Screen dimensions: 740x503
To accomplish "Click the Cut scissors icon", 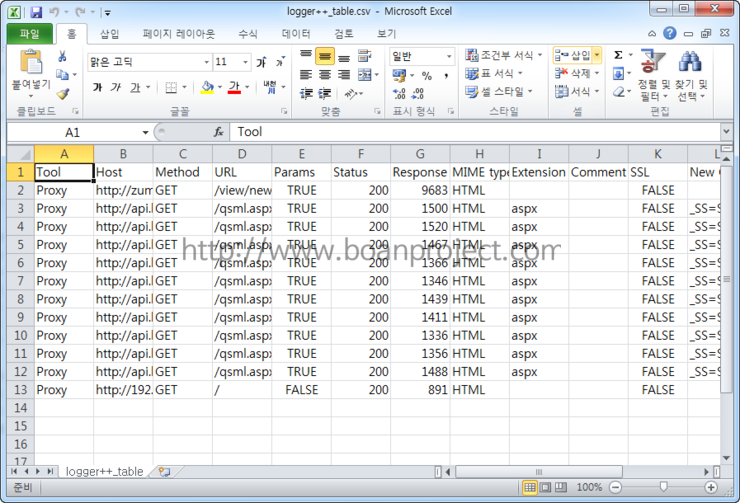I will pos(62,56).
